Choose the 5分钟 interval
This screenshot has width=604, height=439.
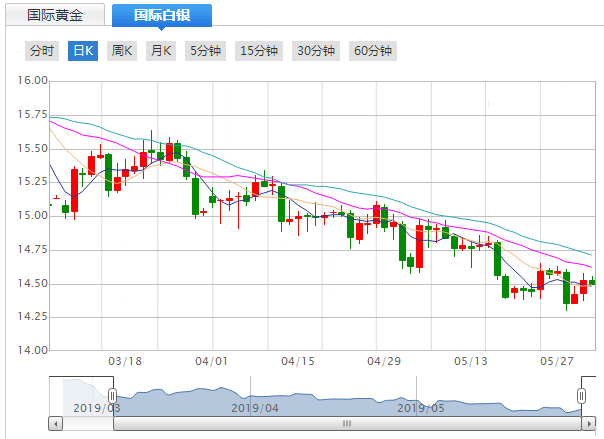coord(206,51)
